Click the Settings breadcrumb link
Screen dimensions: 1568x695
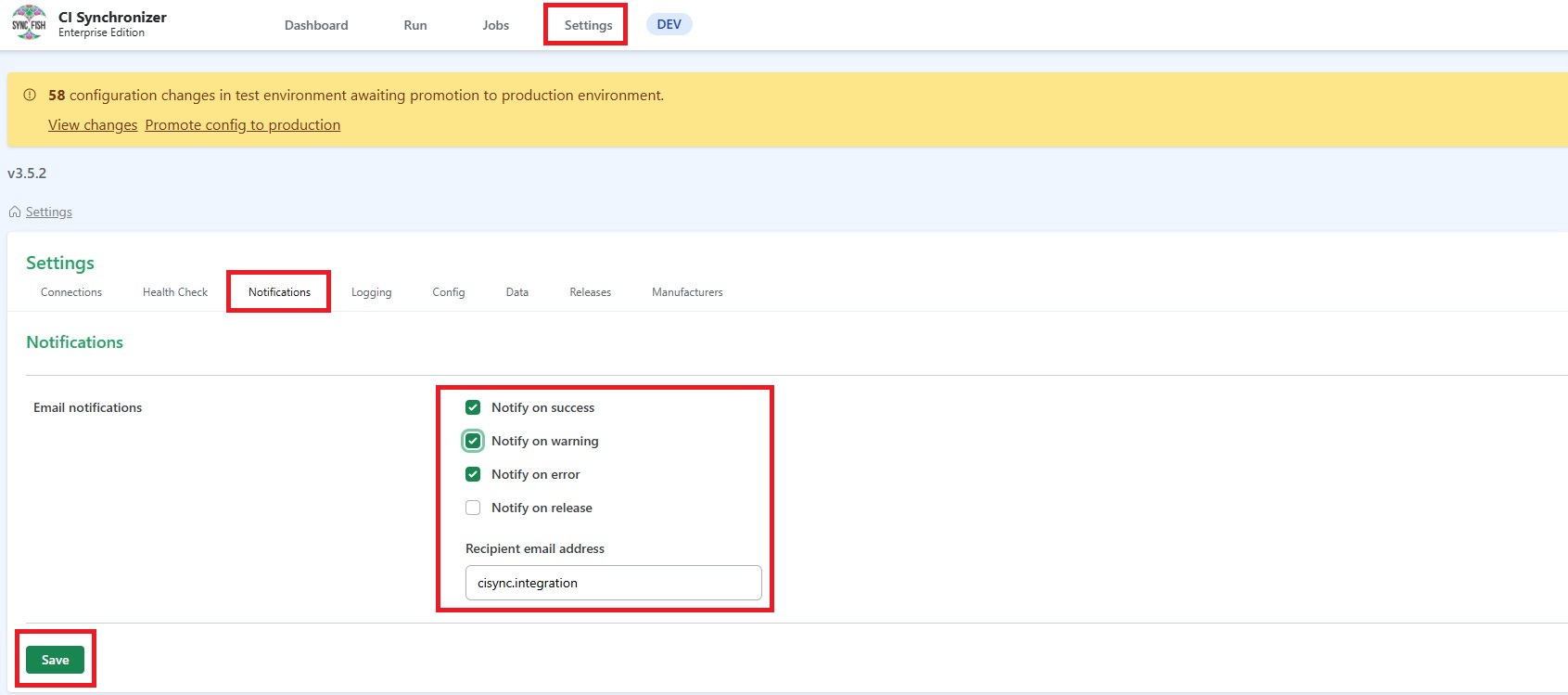49,212
